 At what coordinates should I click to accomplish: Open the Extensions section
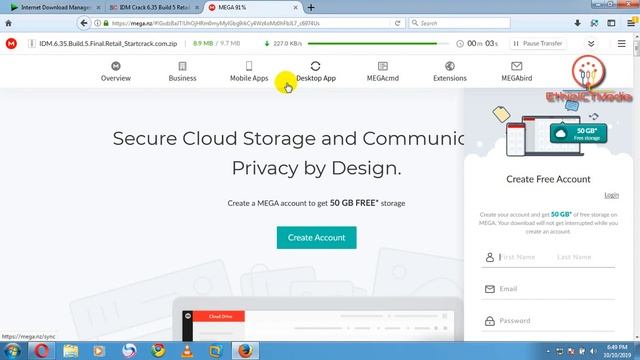coord(450,71)
